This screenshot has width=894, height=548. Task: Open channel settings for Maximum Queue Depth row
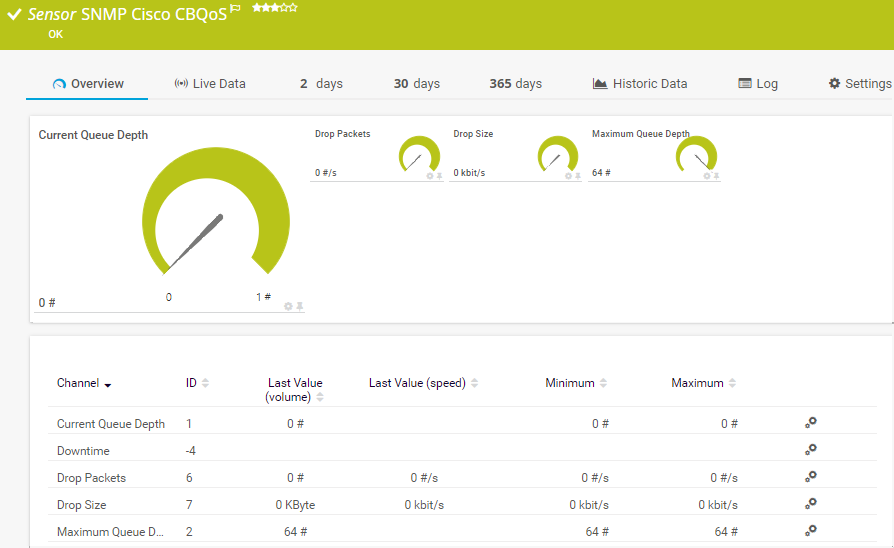click(x=811, y=531)
